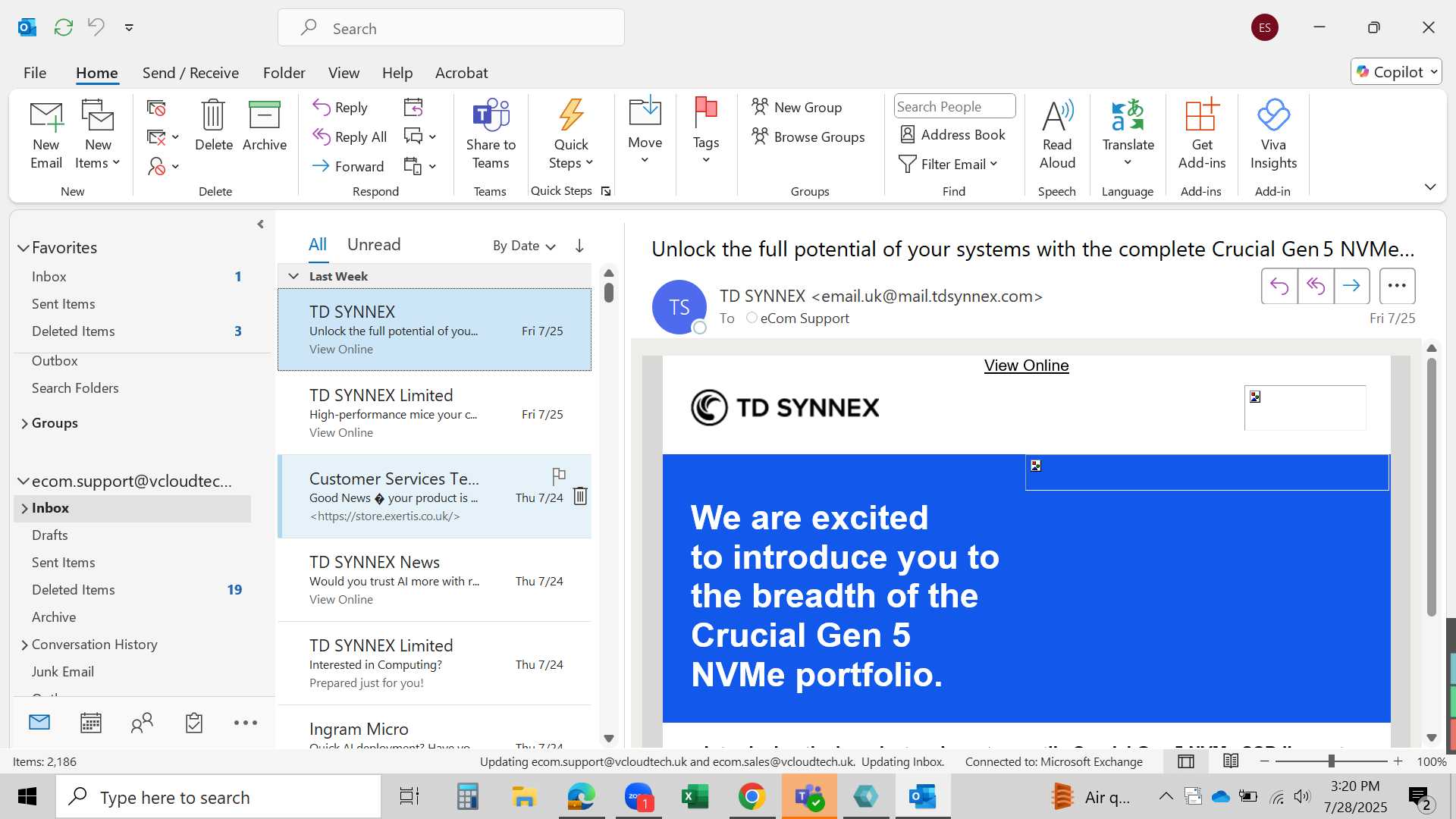Image resolution: width=1456 pixels, height=819 pixels.
Task: Open the New Items menu
Action: [98, 135]
